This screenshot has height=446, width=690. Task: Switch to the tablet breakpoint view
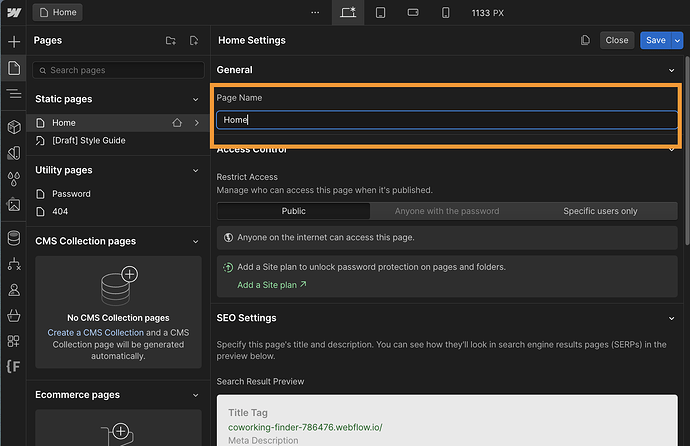pos(380,13)
